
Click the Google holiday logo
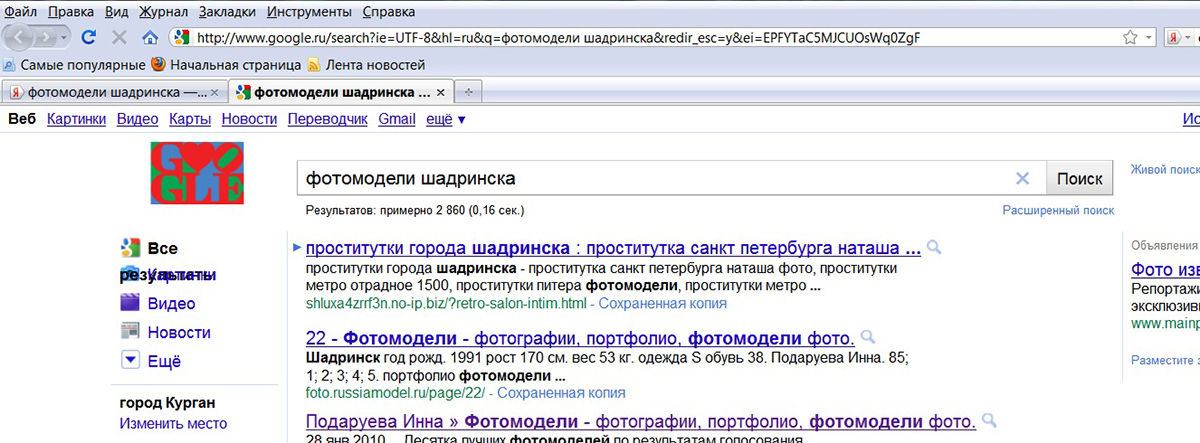point(196,173)
